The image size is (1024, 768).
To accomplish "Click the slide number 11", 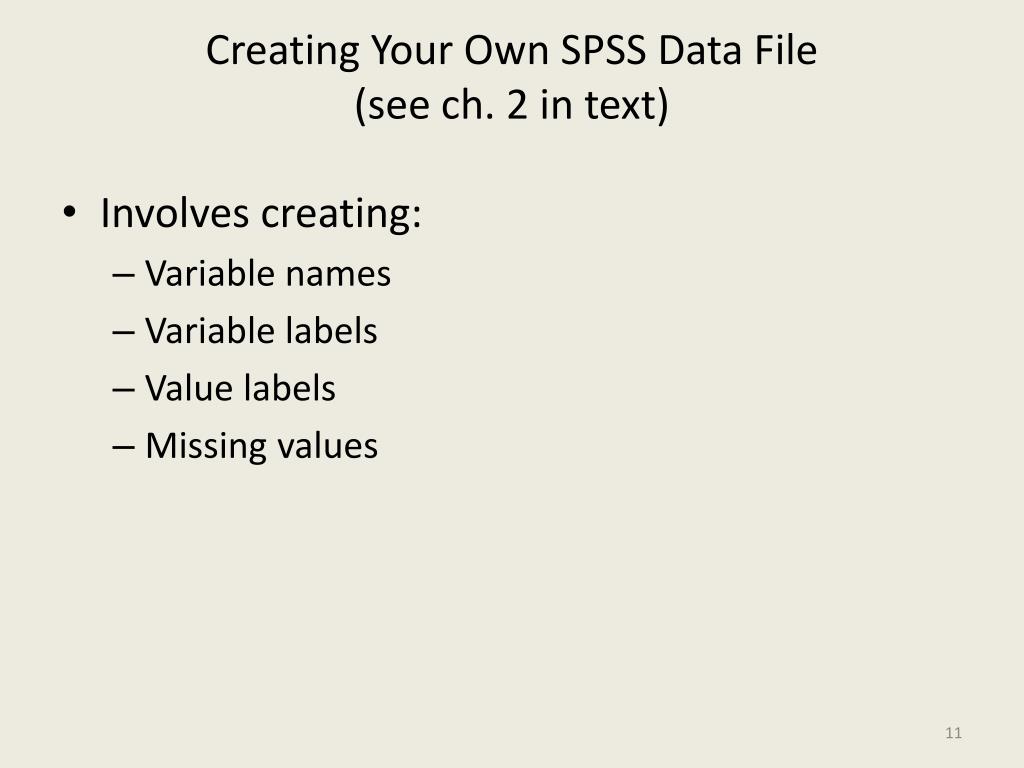I will tap(953, 733).
